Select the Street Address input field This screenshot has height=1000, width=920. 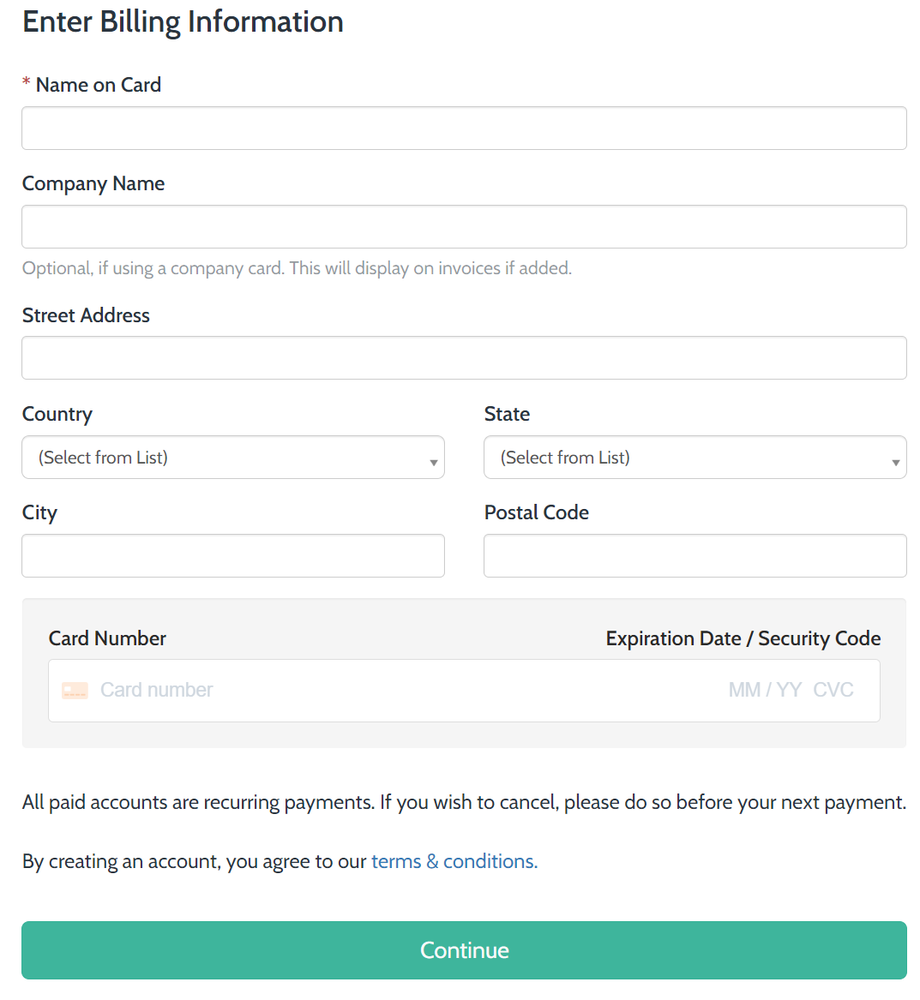(x=464, y=358)
